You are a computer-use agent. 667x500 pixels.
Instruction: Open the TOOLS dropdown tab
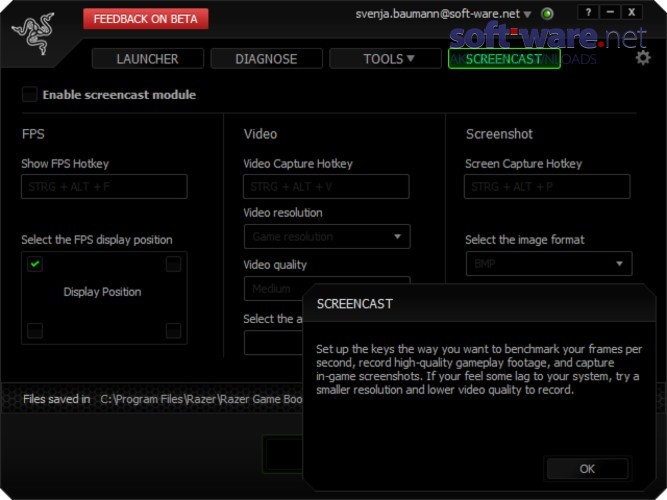(x=385, y=59)
